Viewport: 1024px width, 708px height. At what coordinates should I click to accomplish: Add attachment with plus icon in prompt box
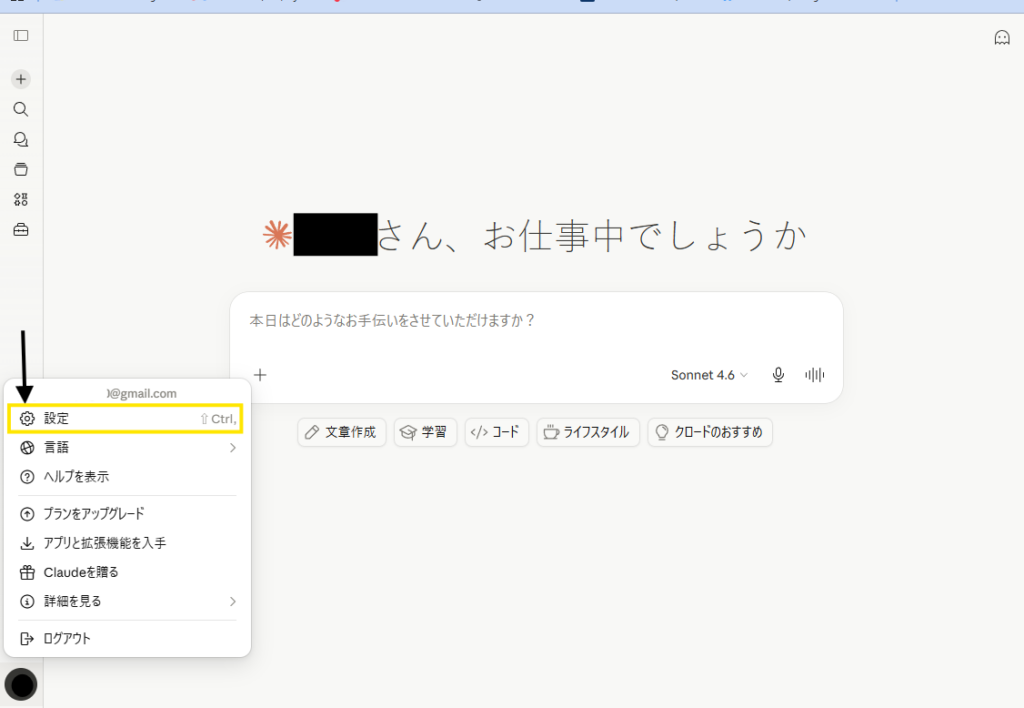261,375
